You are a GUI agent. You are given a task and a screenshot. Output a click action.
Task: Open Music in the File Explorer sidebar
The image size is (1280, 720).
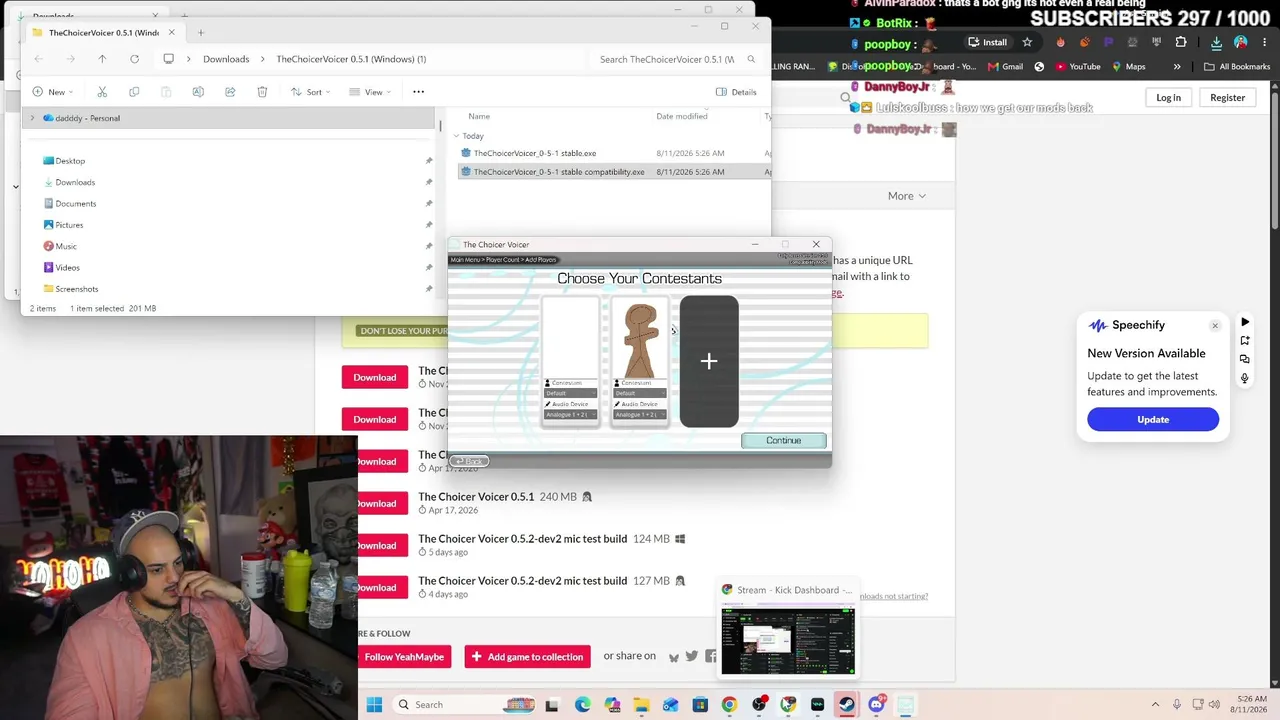tap(66, 246)
